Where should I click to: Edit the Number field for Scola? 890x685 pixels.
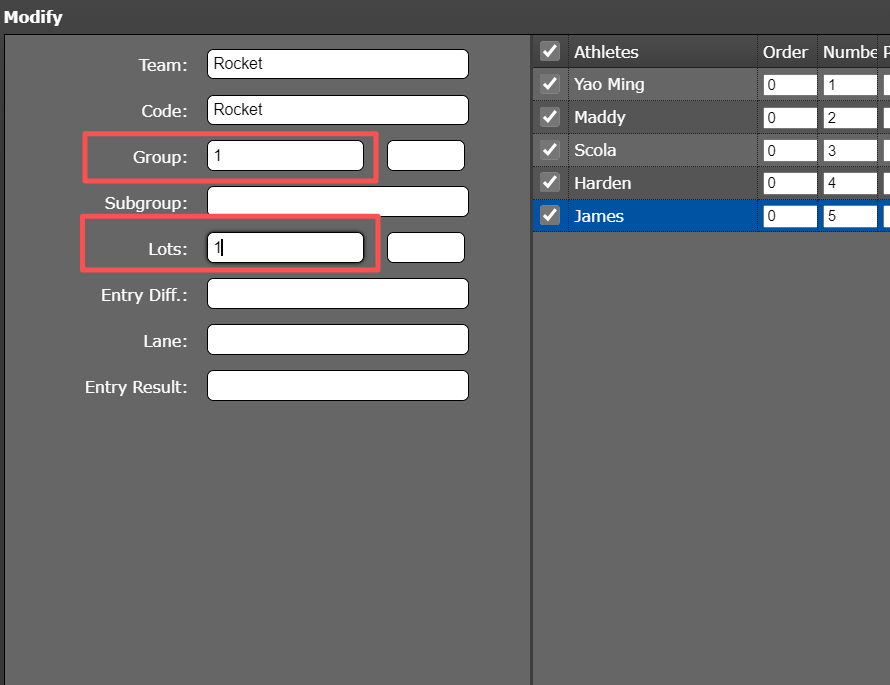click(849, 151)
